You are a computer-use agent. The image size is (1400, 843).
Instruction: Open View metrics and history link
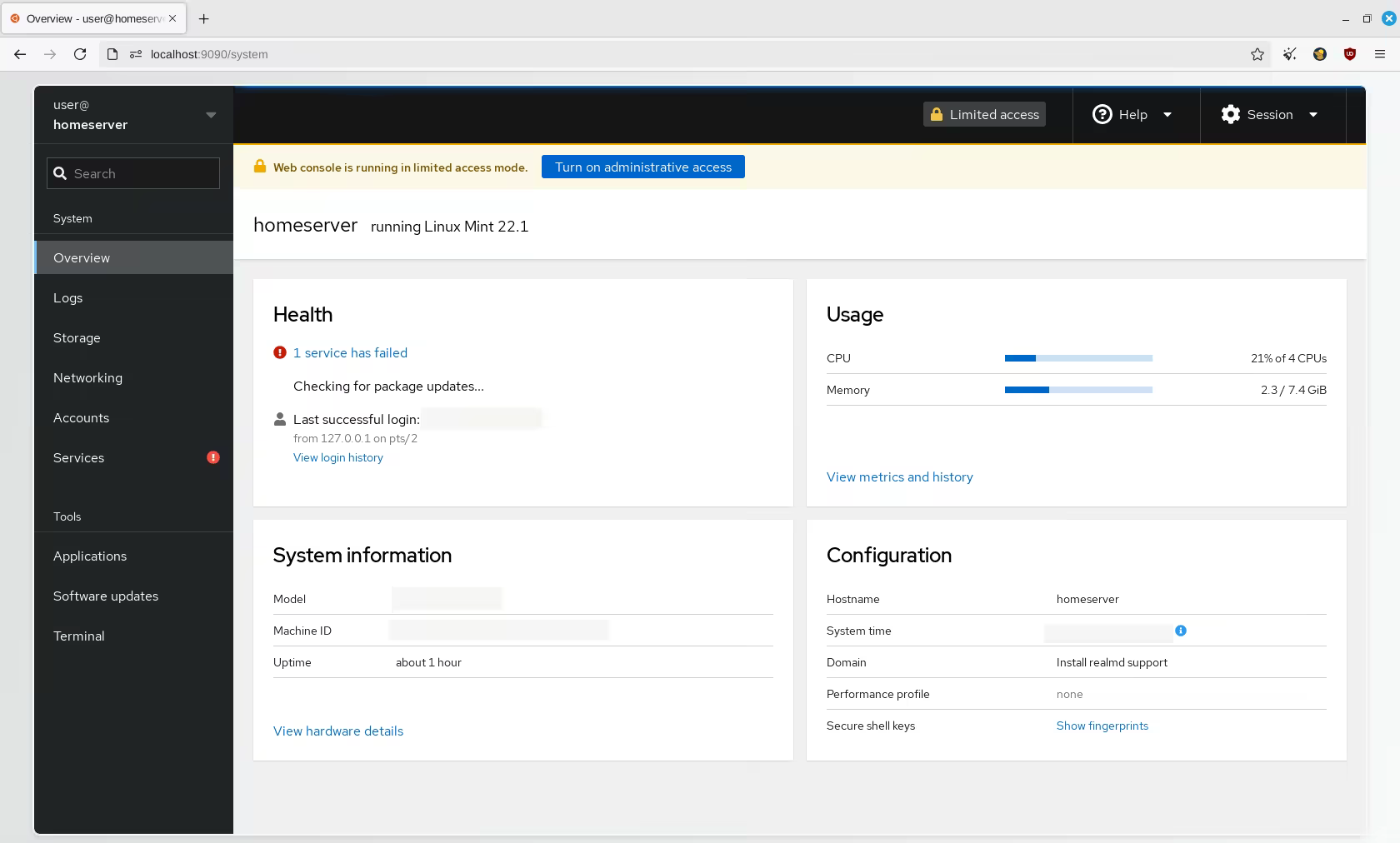[x=899, y=477]
